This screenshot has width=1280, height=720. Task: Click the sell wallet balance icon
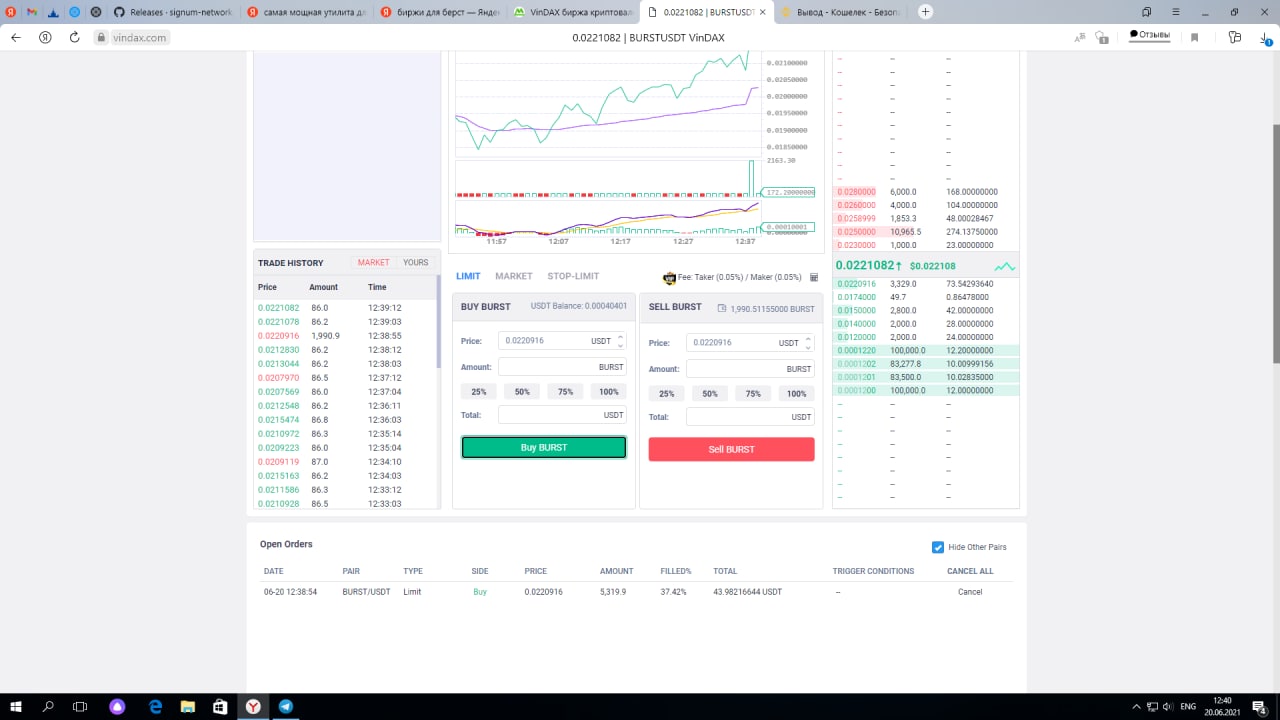722,308
